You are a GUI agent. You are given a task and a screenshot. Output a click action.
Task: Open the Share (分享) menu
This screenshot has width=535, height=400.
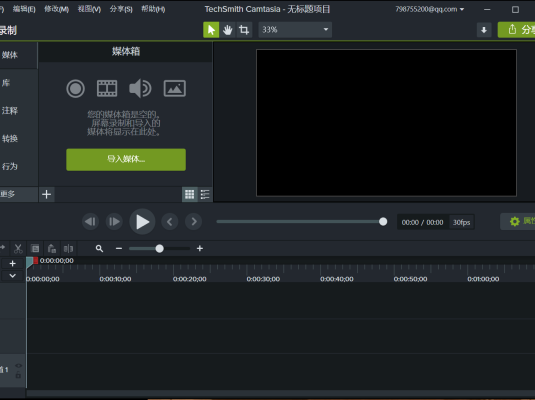pos(121,9)
